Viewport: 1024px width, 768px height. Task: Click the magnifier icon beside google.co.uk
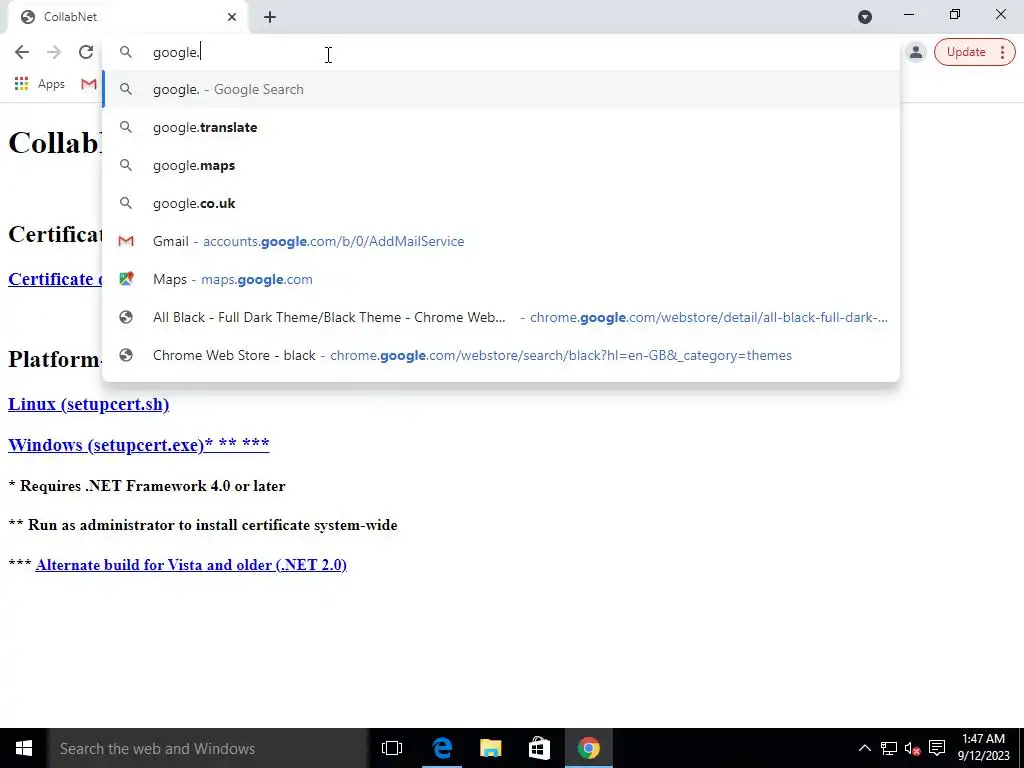pos(126,203)
